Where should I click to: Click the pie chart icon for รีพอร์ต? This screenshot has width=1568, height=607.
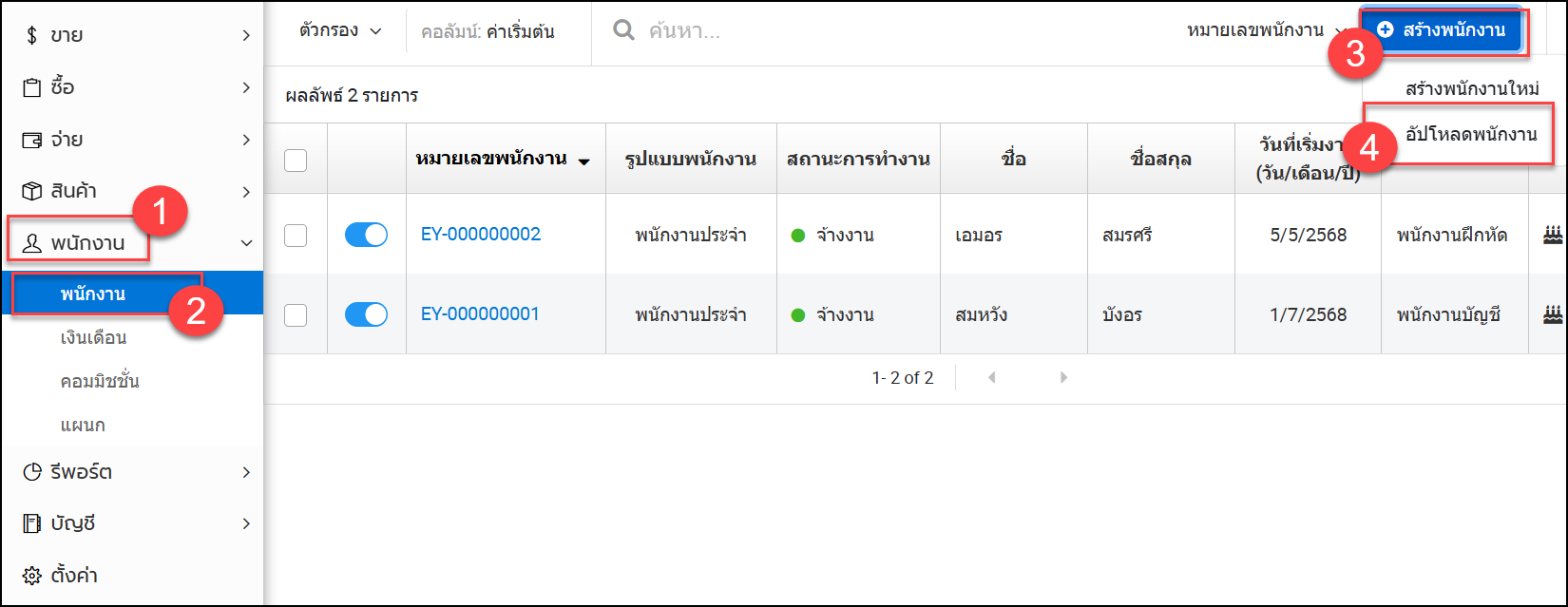[x=32, y=472]
